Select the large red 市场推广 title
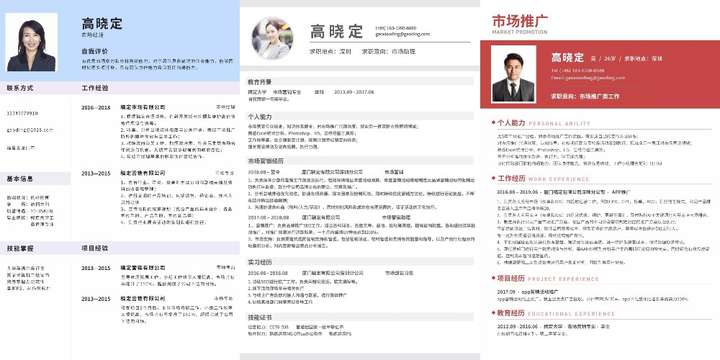The height and width of the screenshot is (360, 720). pos(519,21)
